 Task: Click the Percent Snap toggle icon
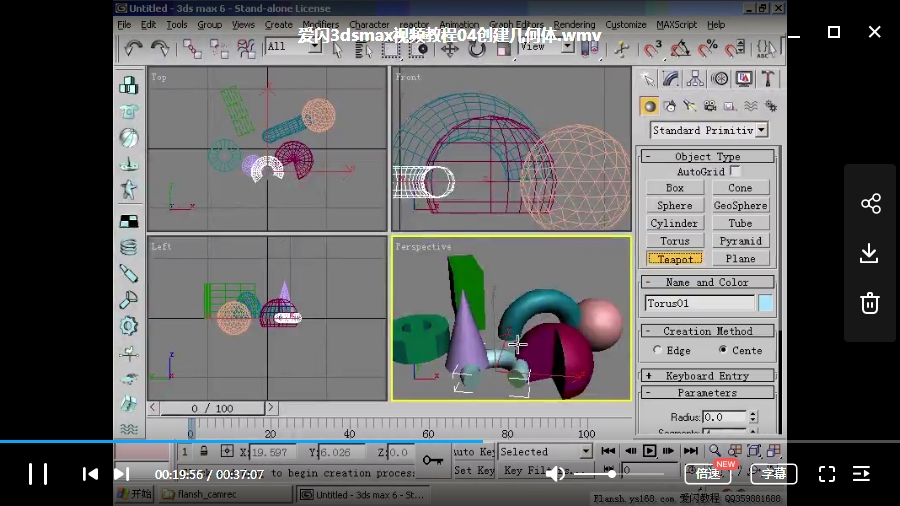coord(708,49)
